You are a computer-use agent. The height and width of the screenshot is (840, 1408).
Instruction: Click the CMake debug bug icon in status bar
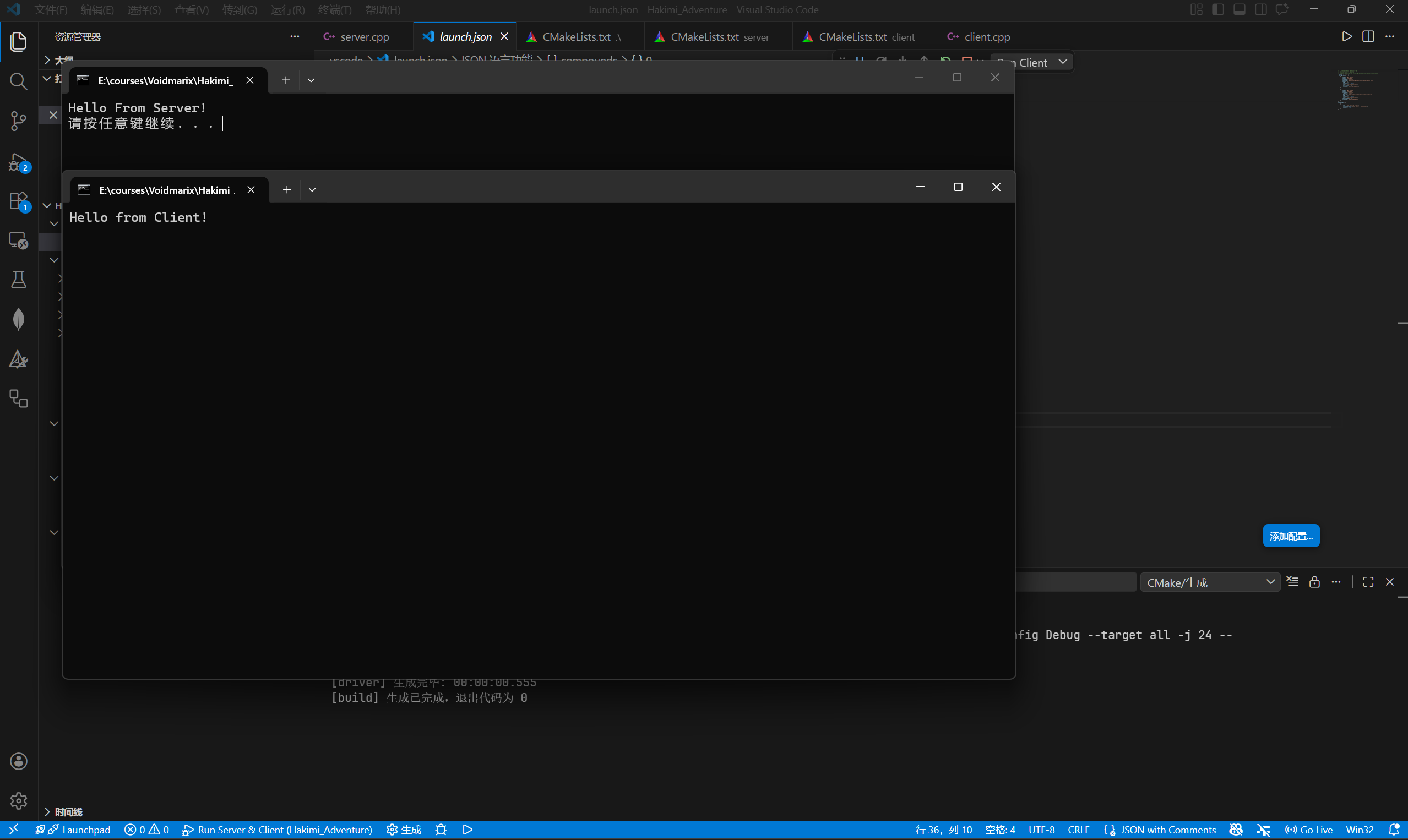click(x=441, y=830)
